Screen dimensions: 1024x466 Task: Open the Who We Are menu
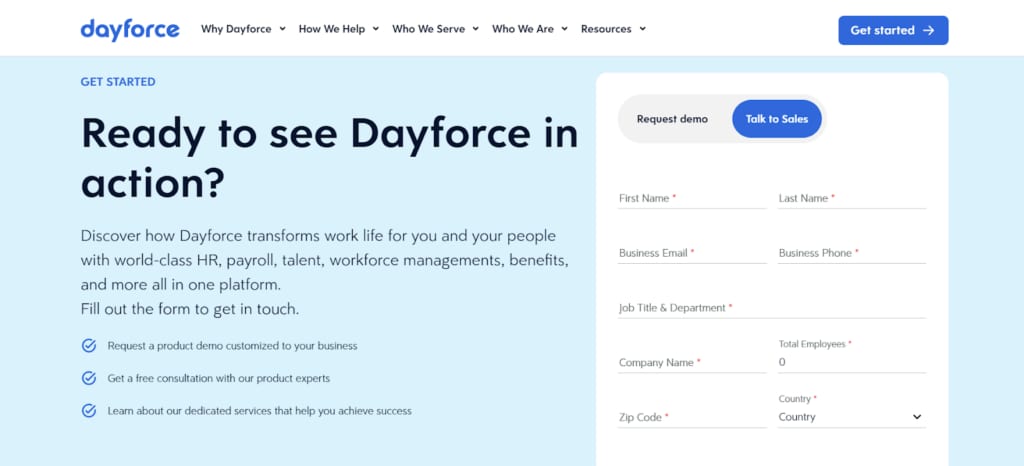tap(530, 29)
